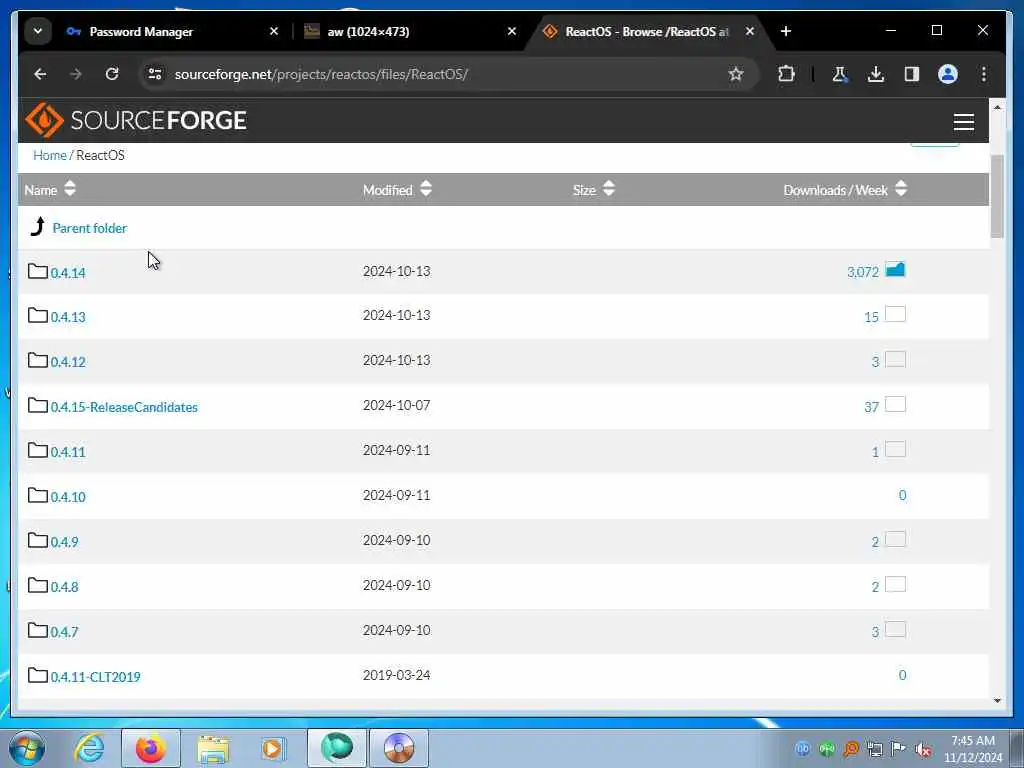Navigate to Parent folder
Image resolution: width=1024 pixels, height=768 pixels.
click(x=89, y=228)
